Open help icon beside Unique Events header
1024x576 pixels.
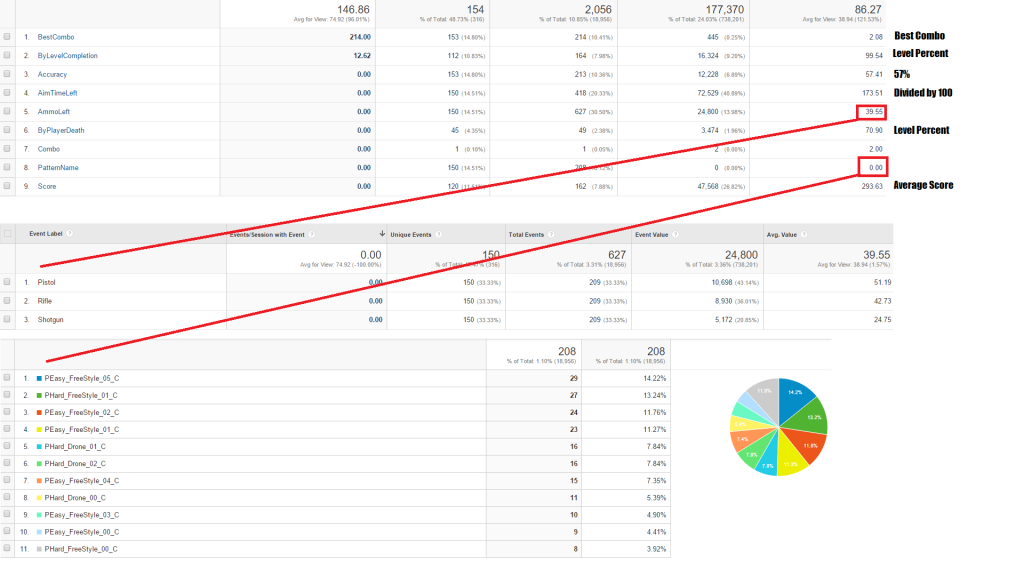[438, 234]
